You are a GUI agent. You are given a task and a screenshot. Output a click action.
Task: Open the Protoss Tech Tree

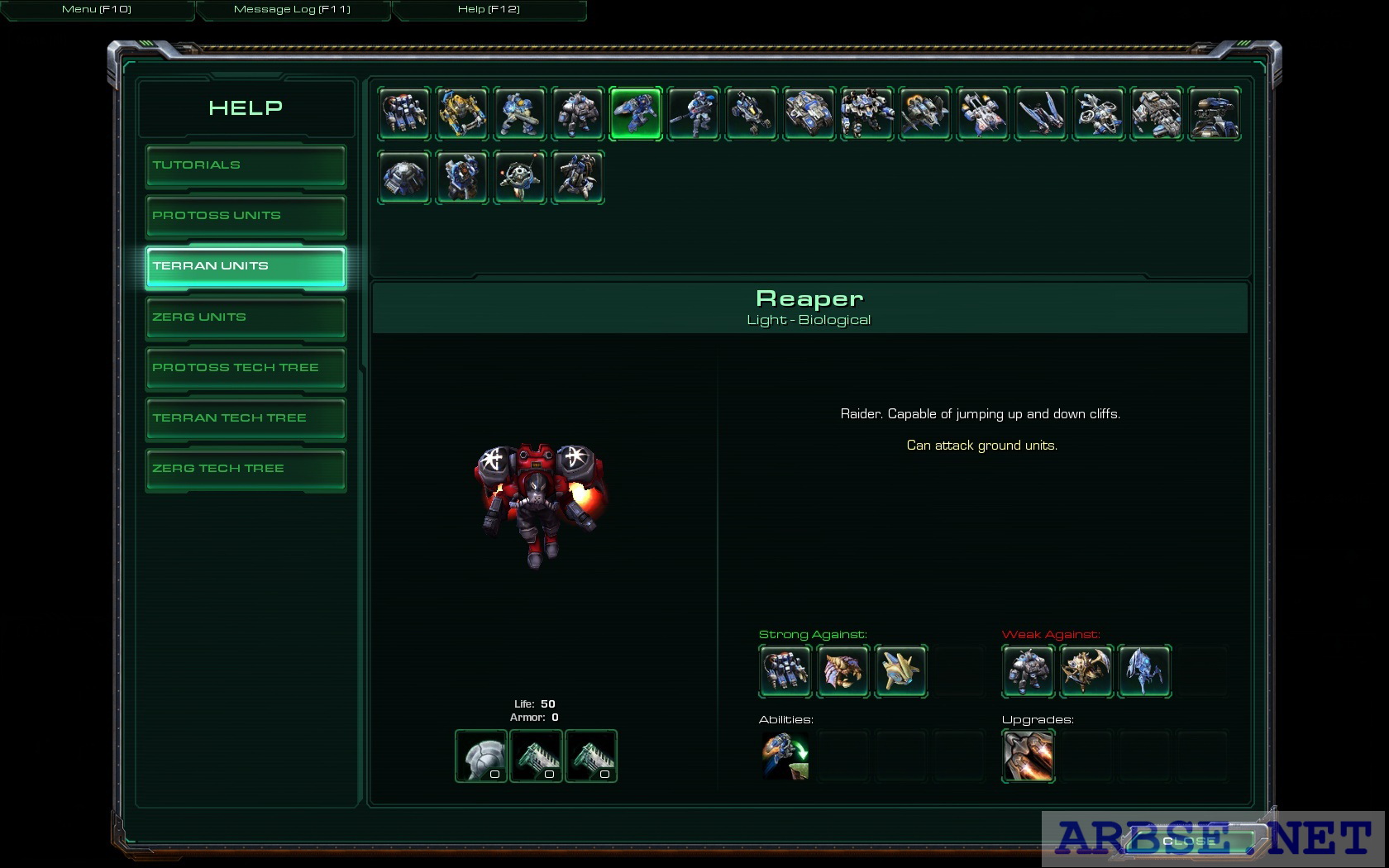pyautogui.click(x=246, y=368)
